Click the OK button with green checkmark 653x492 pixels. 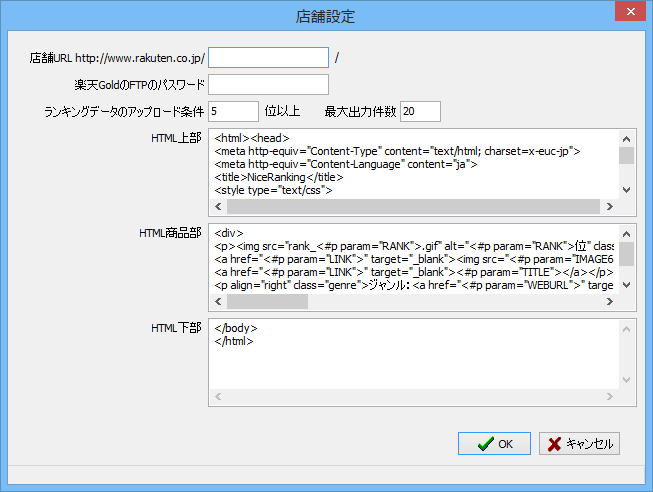(x=493, y=443)
